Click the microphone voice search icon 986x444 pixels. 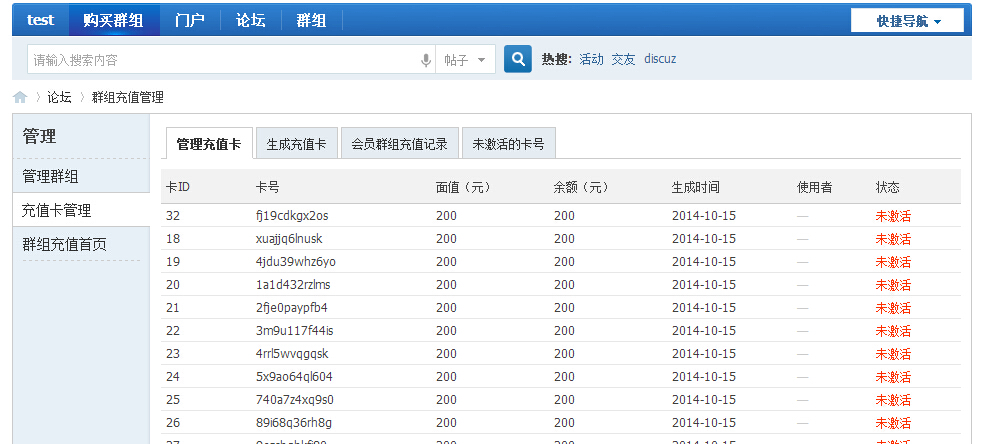(426, 60)
